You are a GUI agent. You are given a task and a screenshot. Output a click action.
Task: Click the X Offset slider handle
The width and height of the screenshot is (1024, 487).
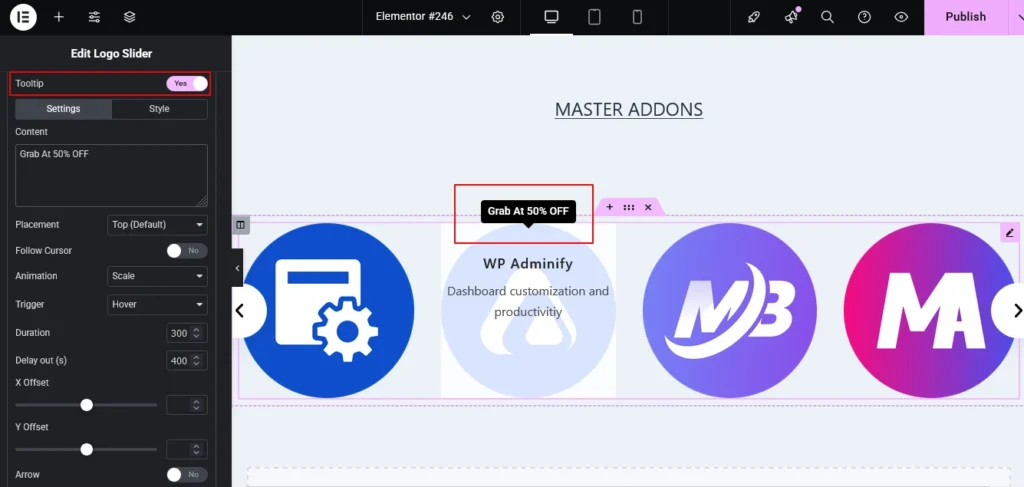pyautogui.click(x=87, y=405)
